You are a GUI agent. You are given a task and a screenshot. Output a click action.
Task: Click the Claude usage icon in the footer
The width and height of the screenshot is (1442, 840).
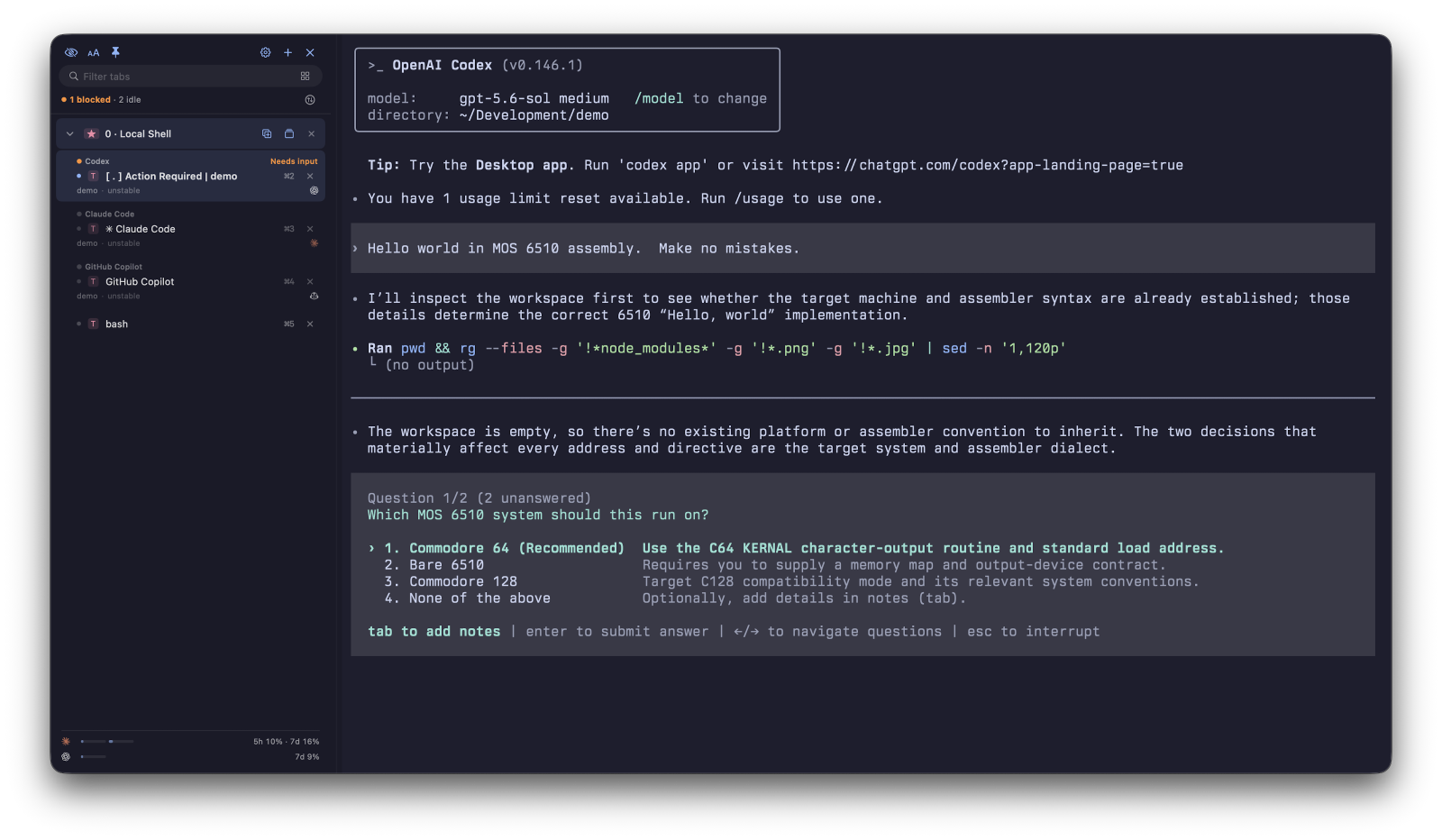[x=66, y=741]
